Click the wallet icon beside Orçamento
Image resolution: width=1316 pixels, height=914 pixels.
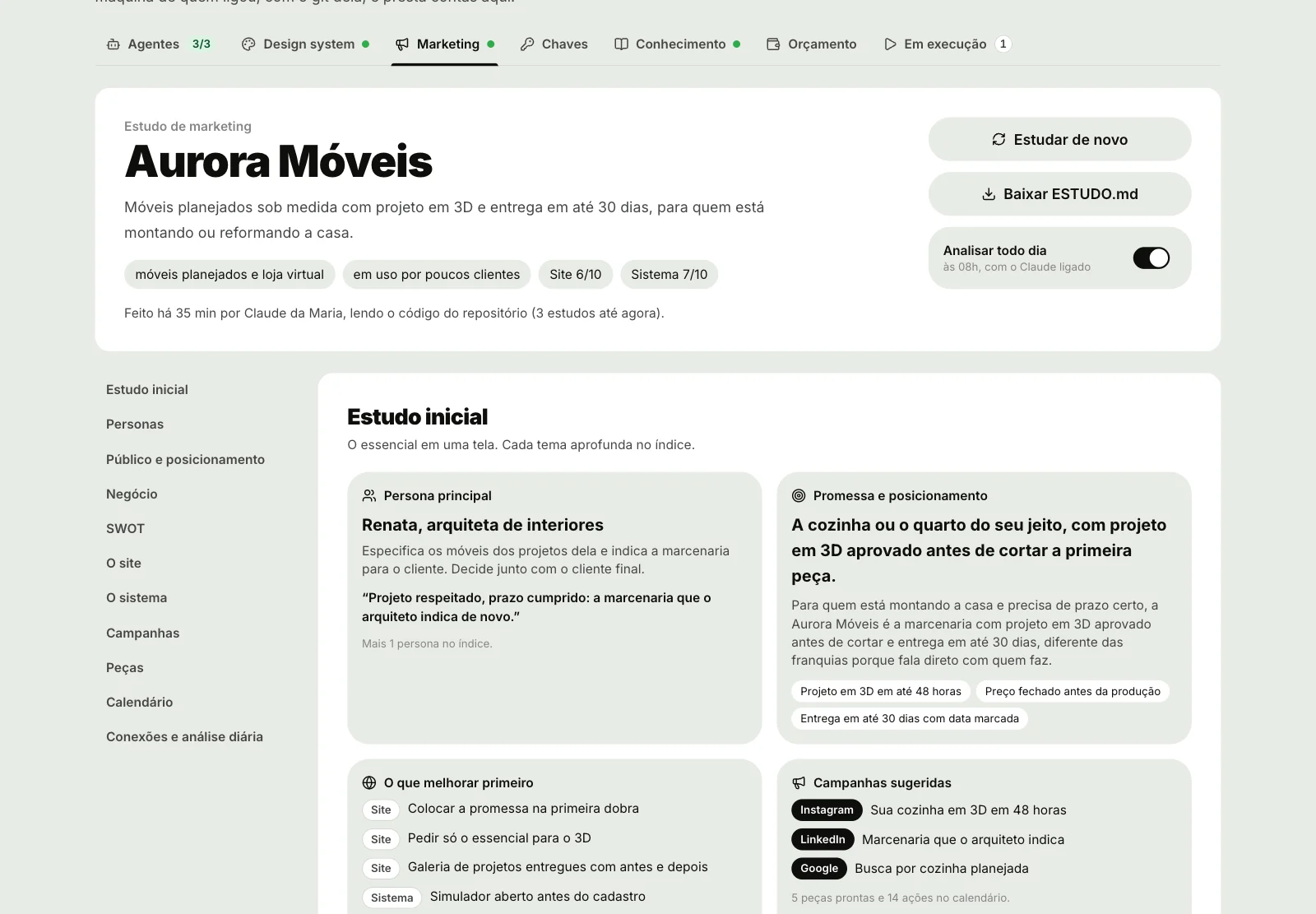click(773, 44)
